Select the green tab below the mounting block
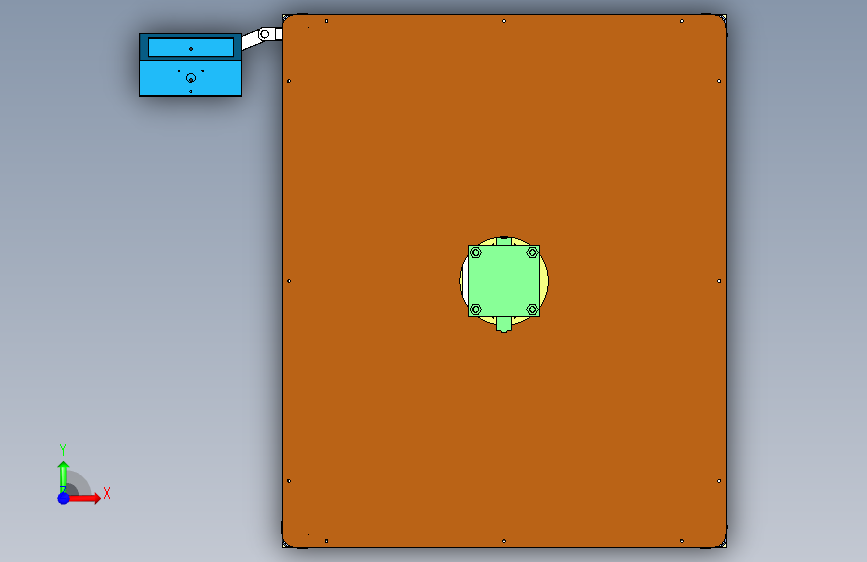867x562 pixels. (504, 324)
